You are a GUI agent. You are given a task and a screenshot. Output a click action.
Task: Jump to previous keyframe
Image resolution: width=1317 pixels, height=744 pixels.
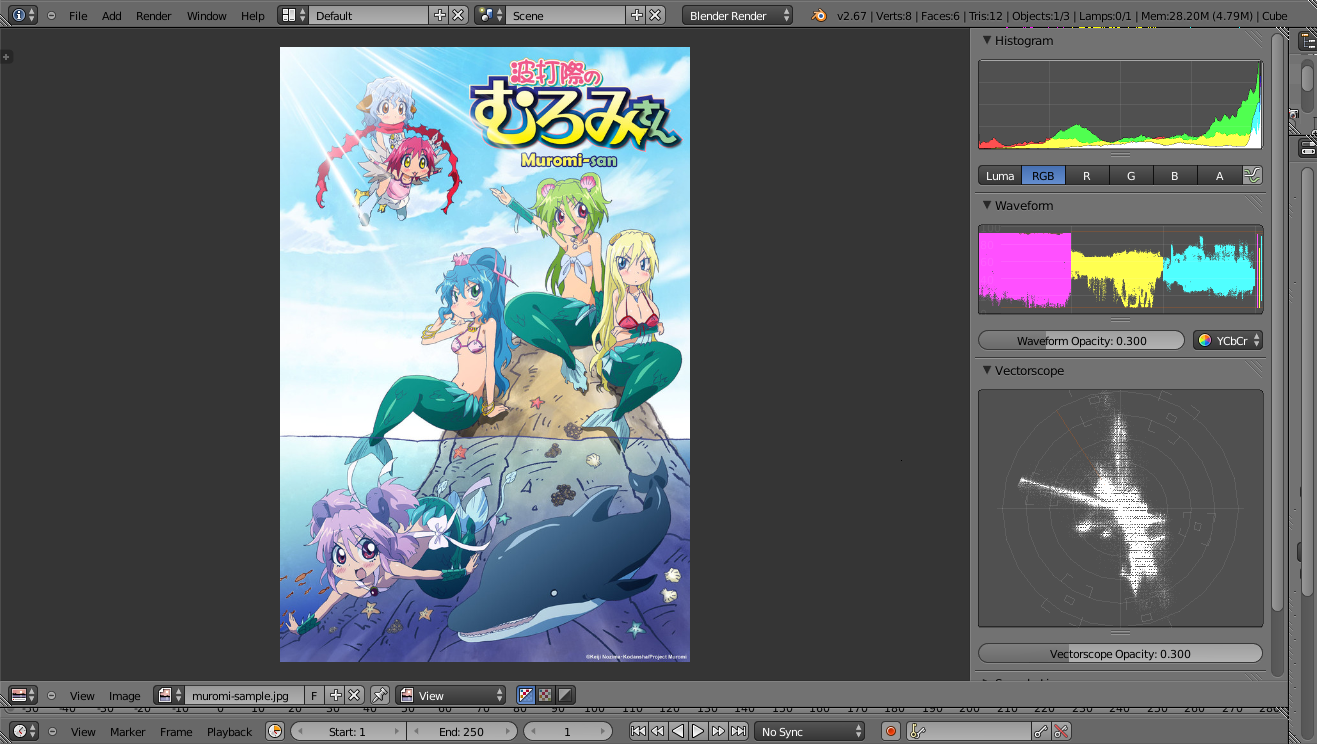point(658,731)
